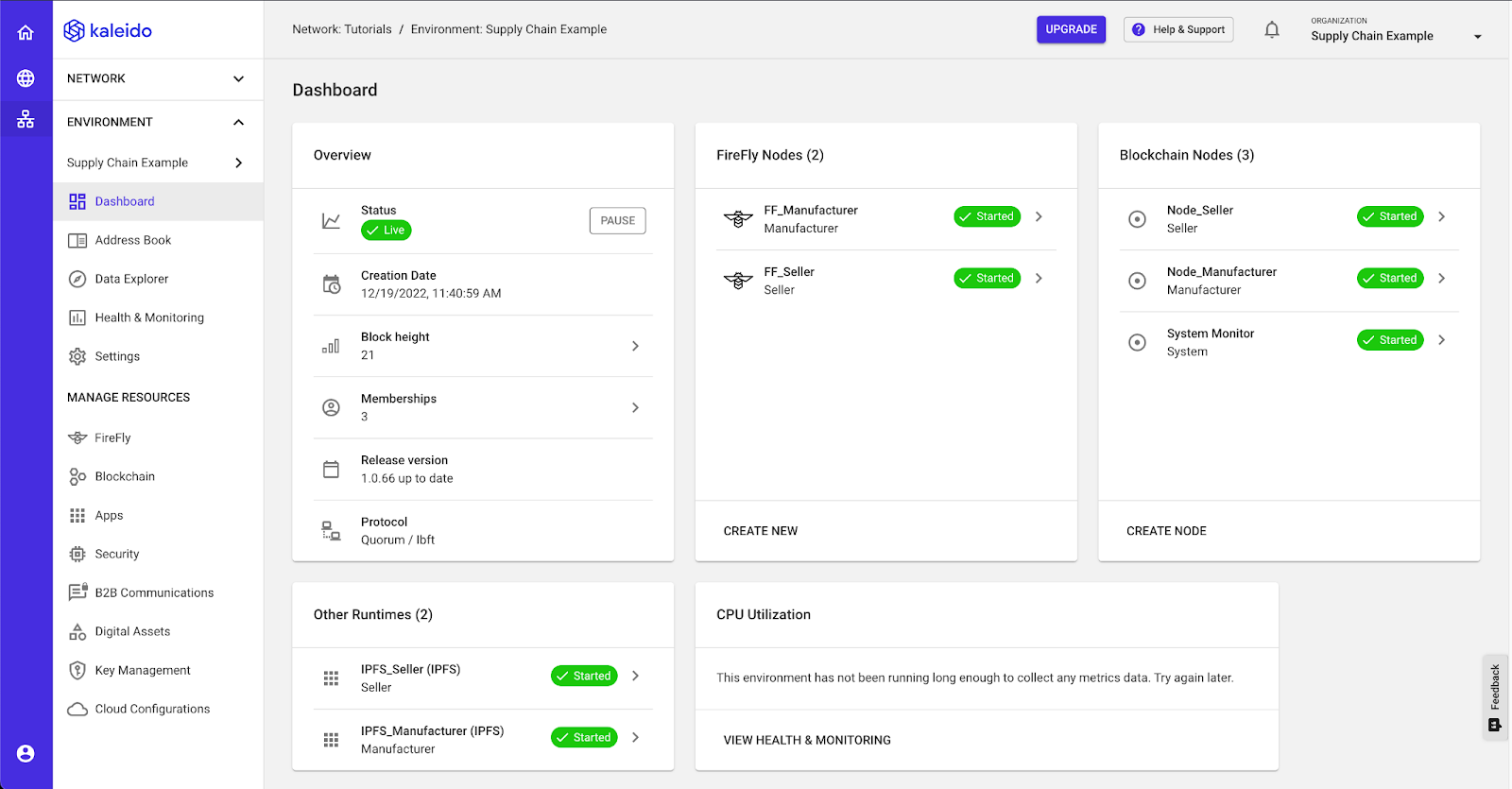Viewport: 1512px width, 789px height.
Task: Click the System Monitor node icon
Action: click(1138, 342)
